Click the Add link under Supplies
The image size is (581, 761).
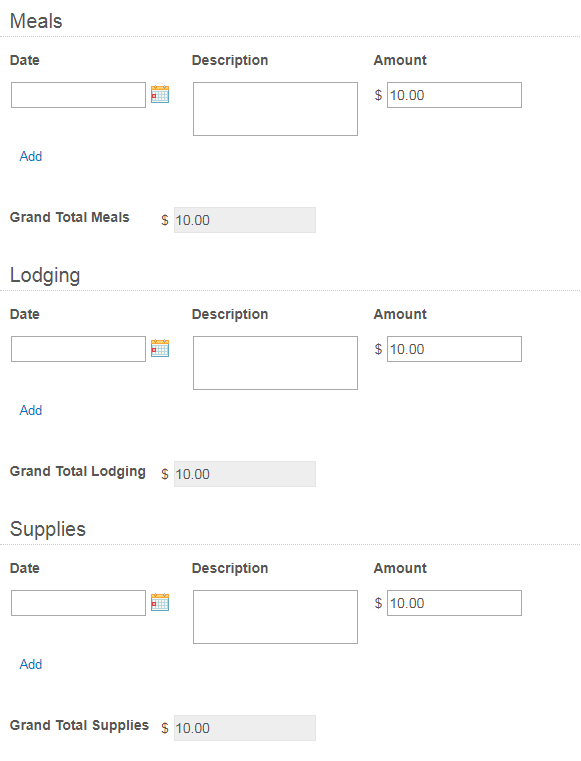click(31, 664)
